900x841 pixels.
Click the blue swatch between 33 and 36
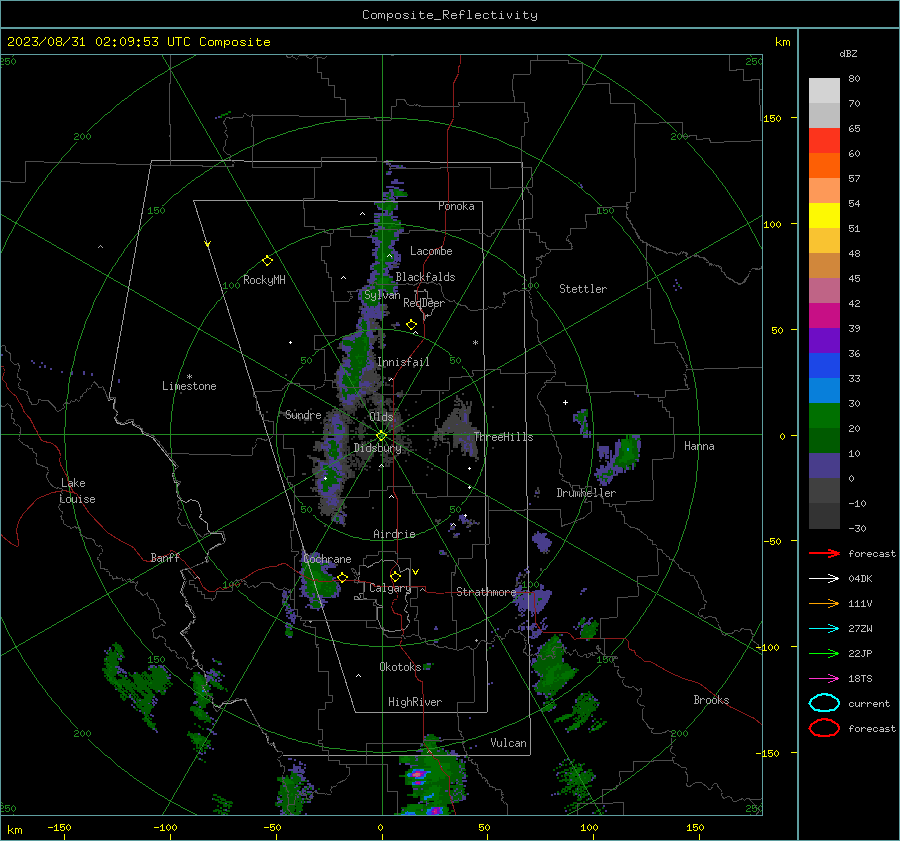click(824, 366)
